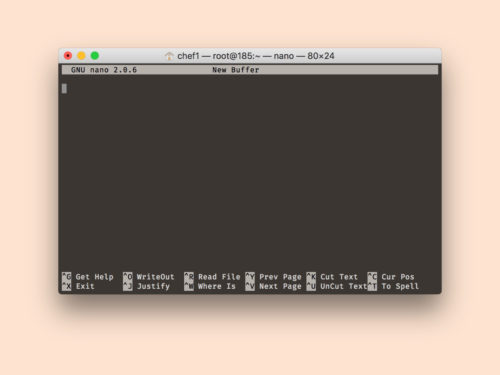The width and height of the screenshot is (500, 375).
Task: Select the ^U UnCut Text shortcut
Action: click(x=337, y=286)
